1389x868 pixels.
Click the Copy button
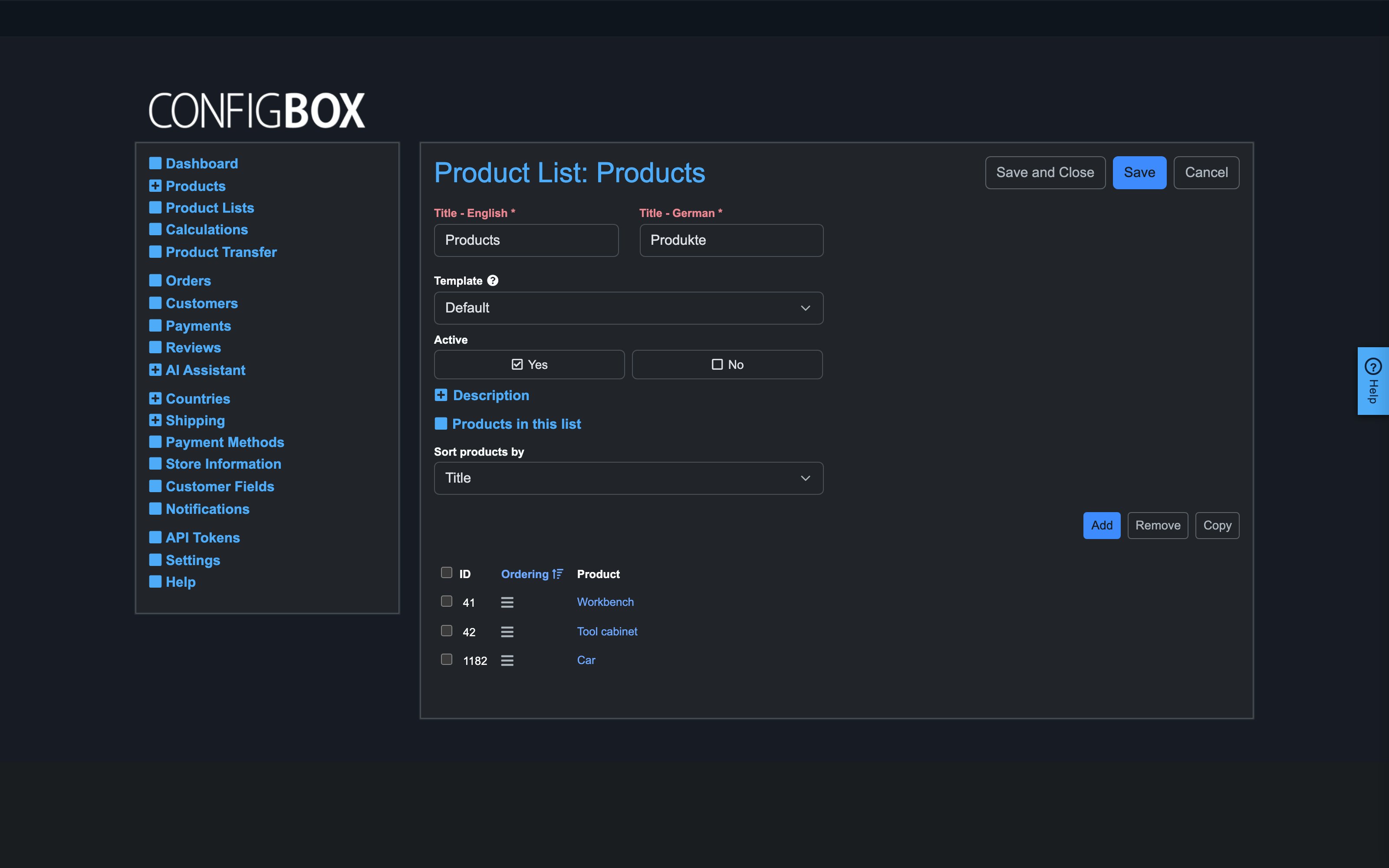click(1218, 525)
